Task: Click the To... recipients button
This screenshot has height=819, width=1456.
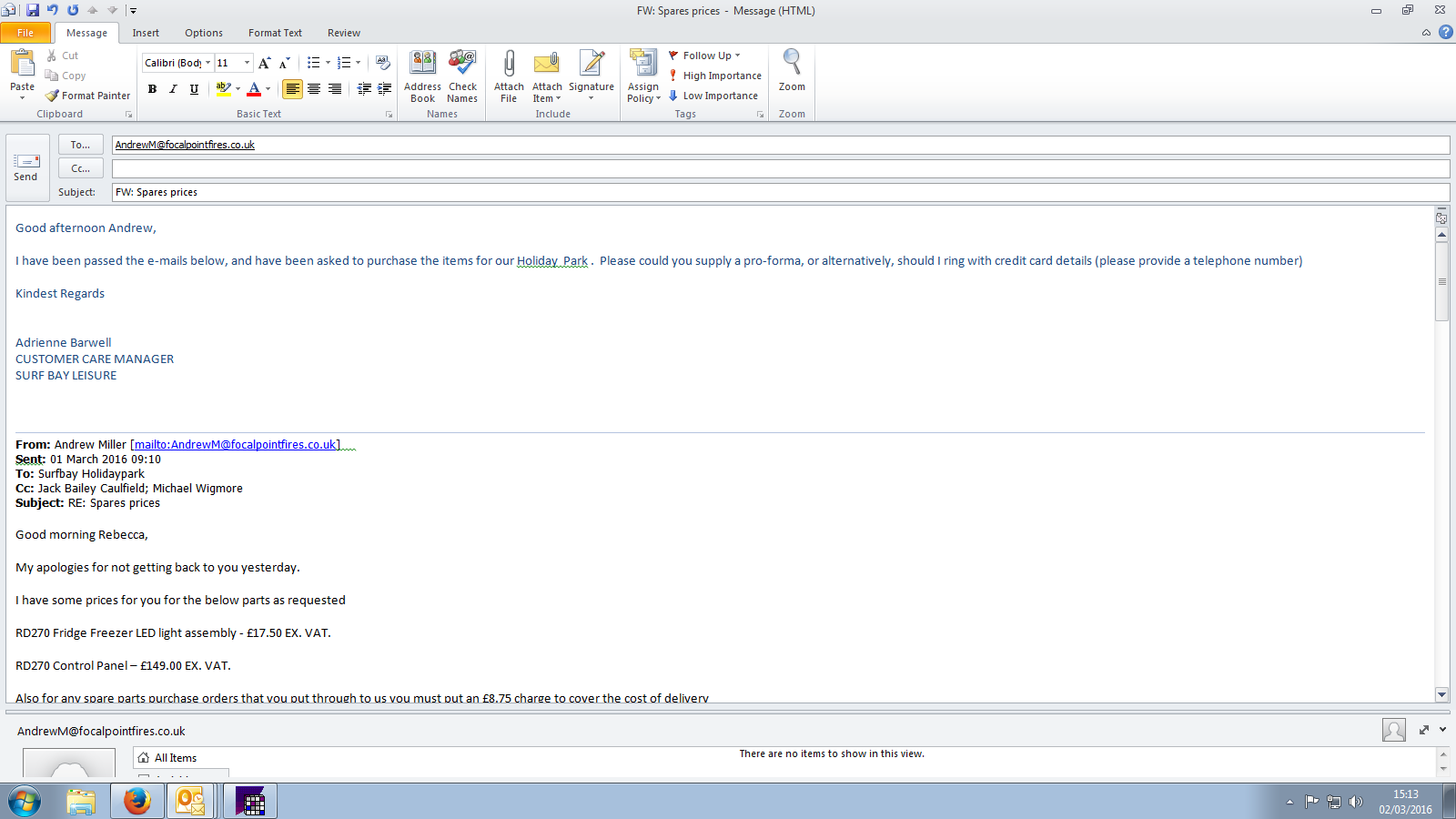Action: [x=80, y=145]
